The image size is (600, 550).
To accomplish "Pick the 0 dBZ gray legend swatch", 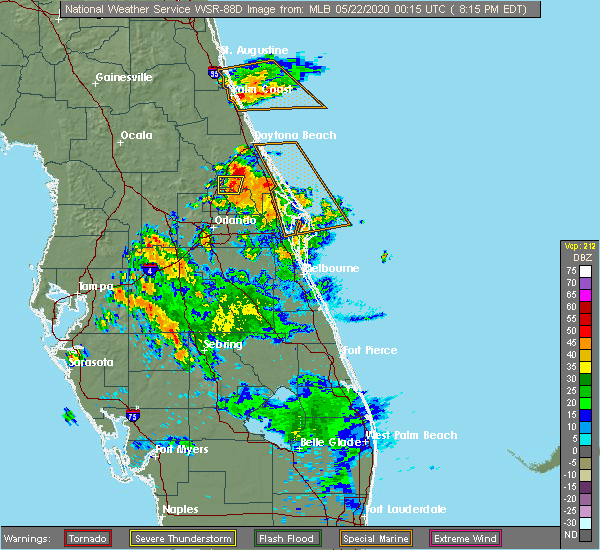I will pos(585,451).
